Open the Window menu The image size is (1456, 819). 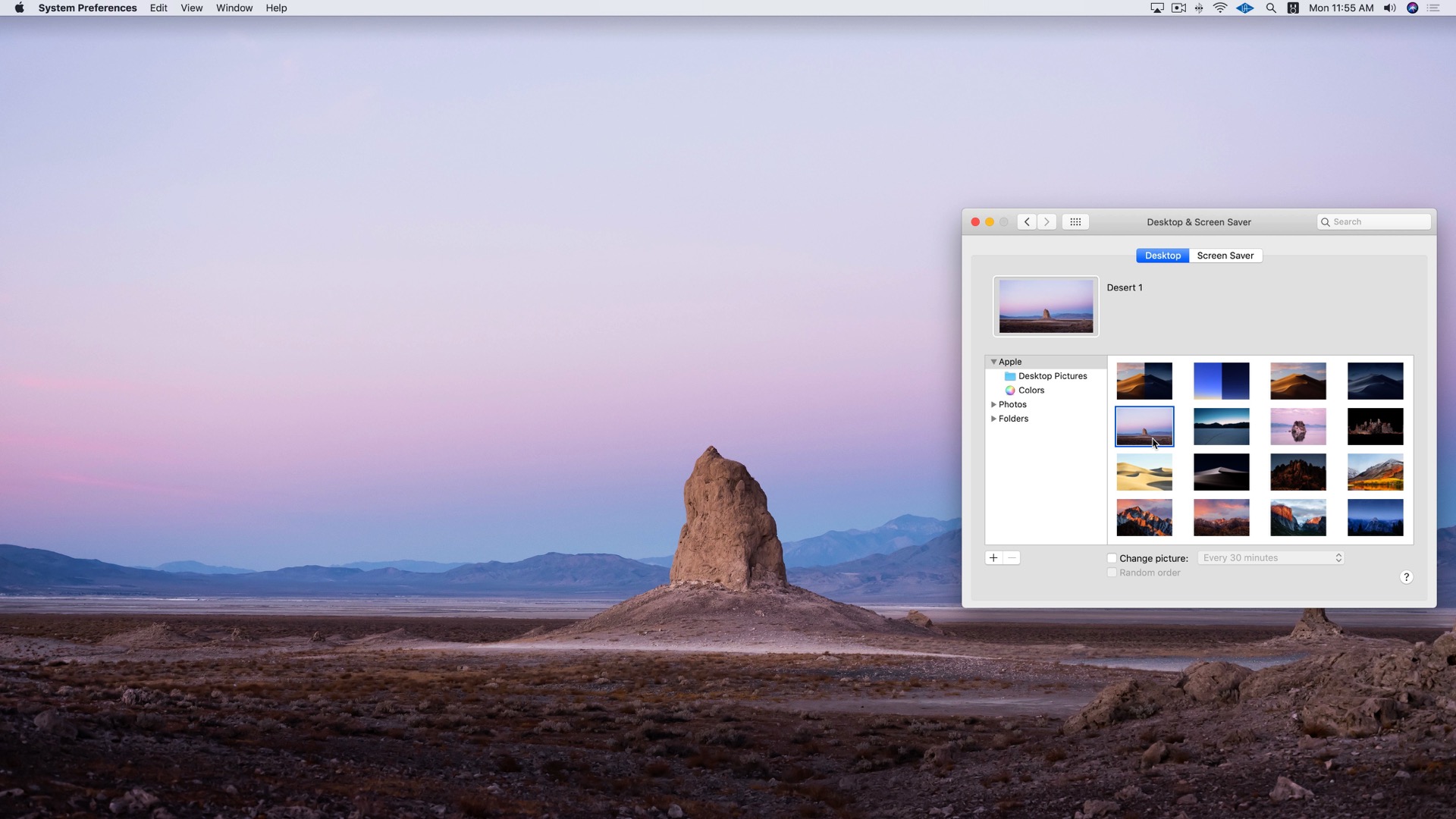(234, 8)
